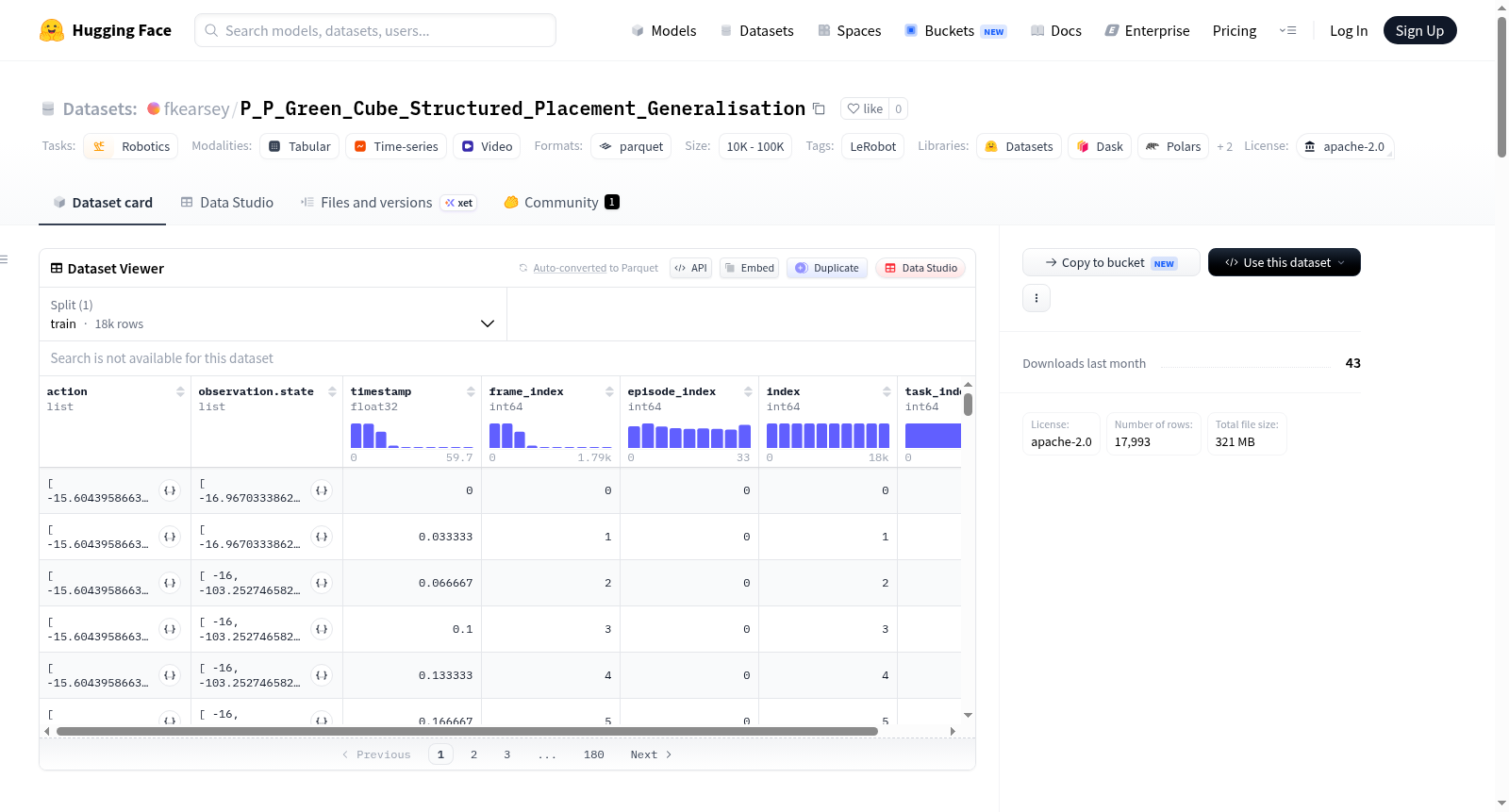Copy the dataset name with copy icon
This screenshot has width=1509, height=812.
(819, 108)
